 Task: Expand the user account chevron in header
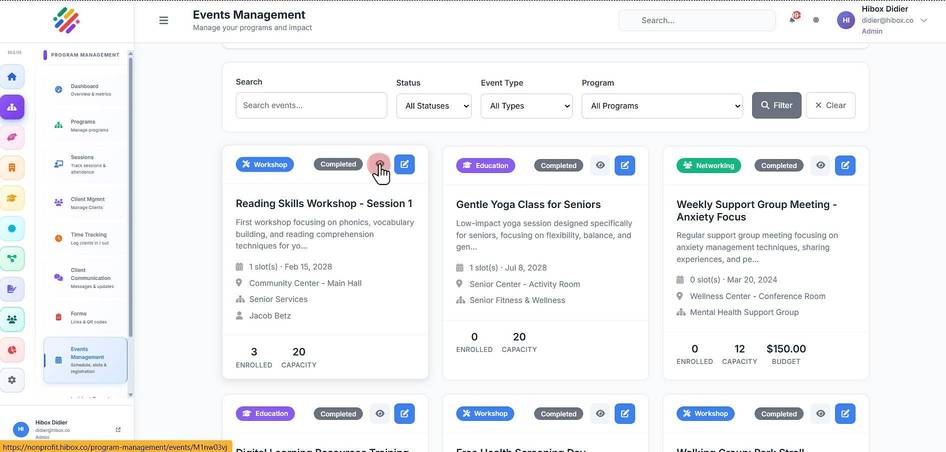click(x=924, y=21)
